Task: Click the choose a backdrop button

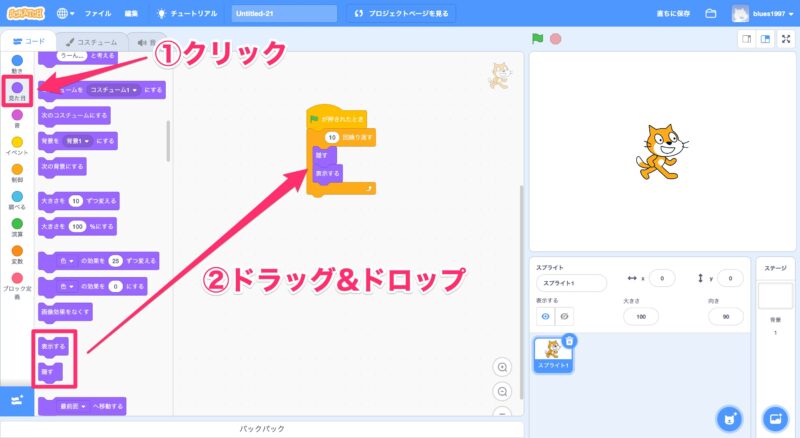Action: 773,417
